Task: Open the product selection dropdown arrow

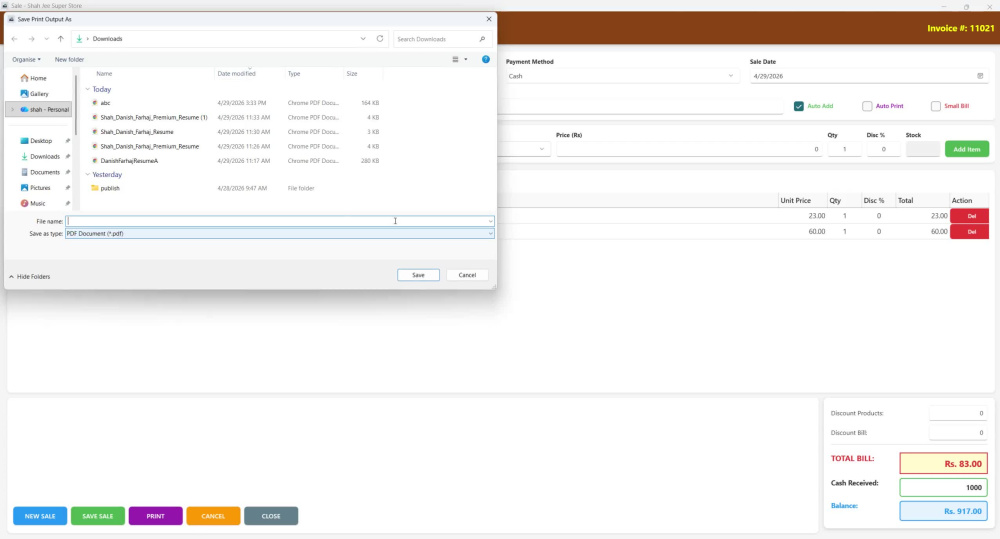Action: (541, 149)
